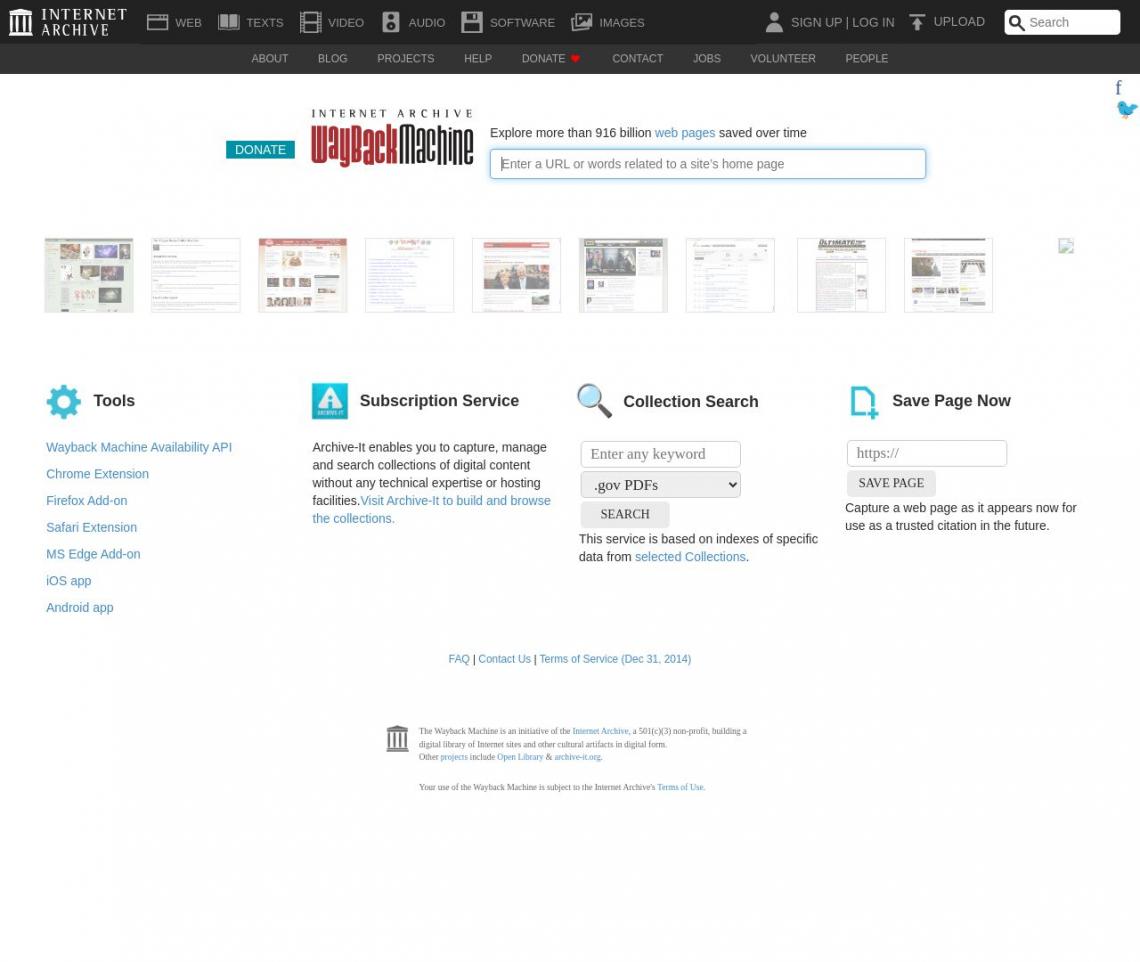Open the Firefox Add-on link
Viewport: 1140px width, 962px height.
87,501
